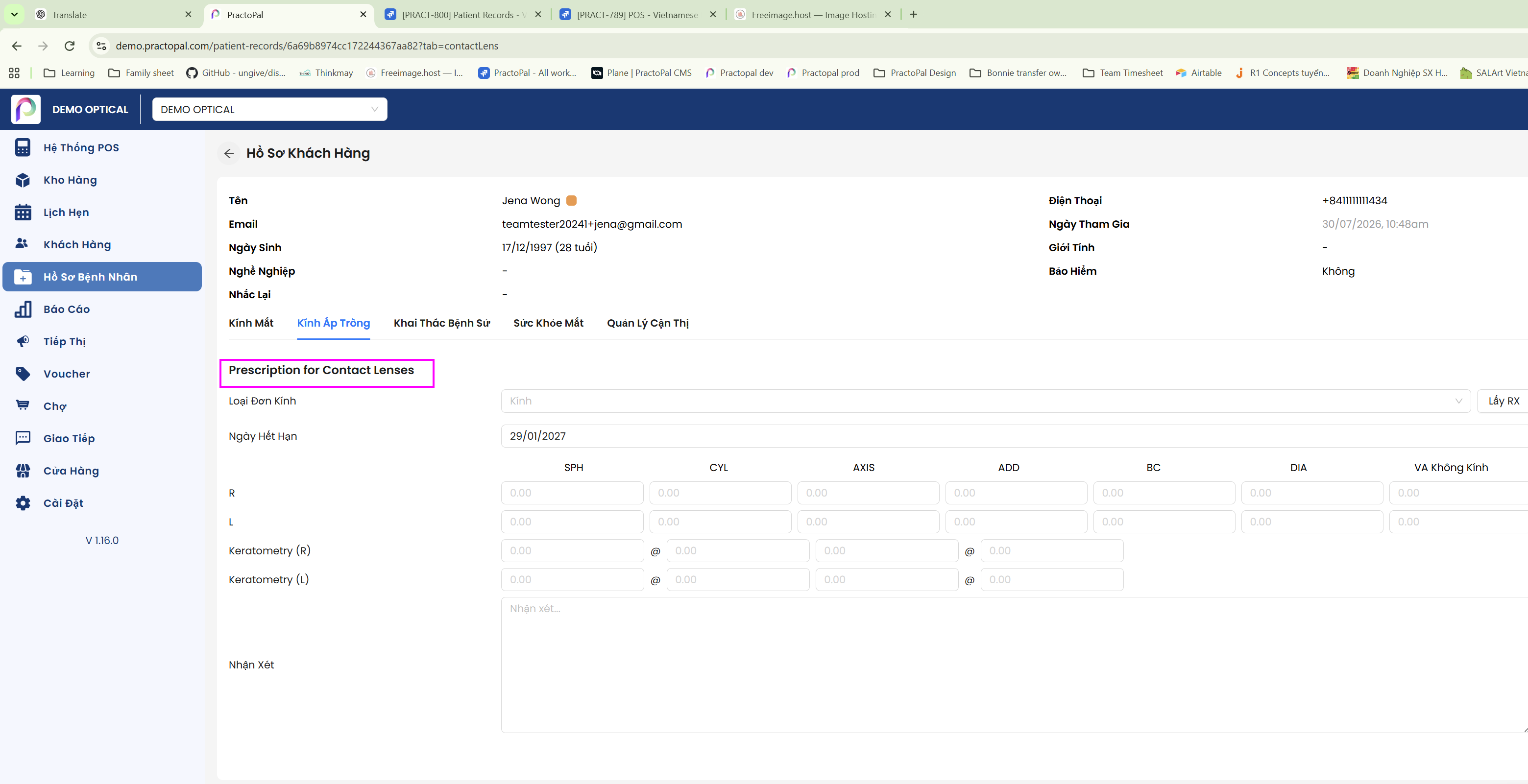
Task: Open the Báo Cáo chart icon
Action: pos(23,309)
